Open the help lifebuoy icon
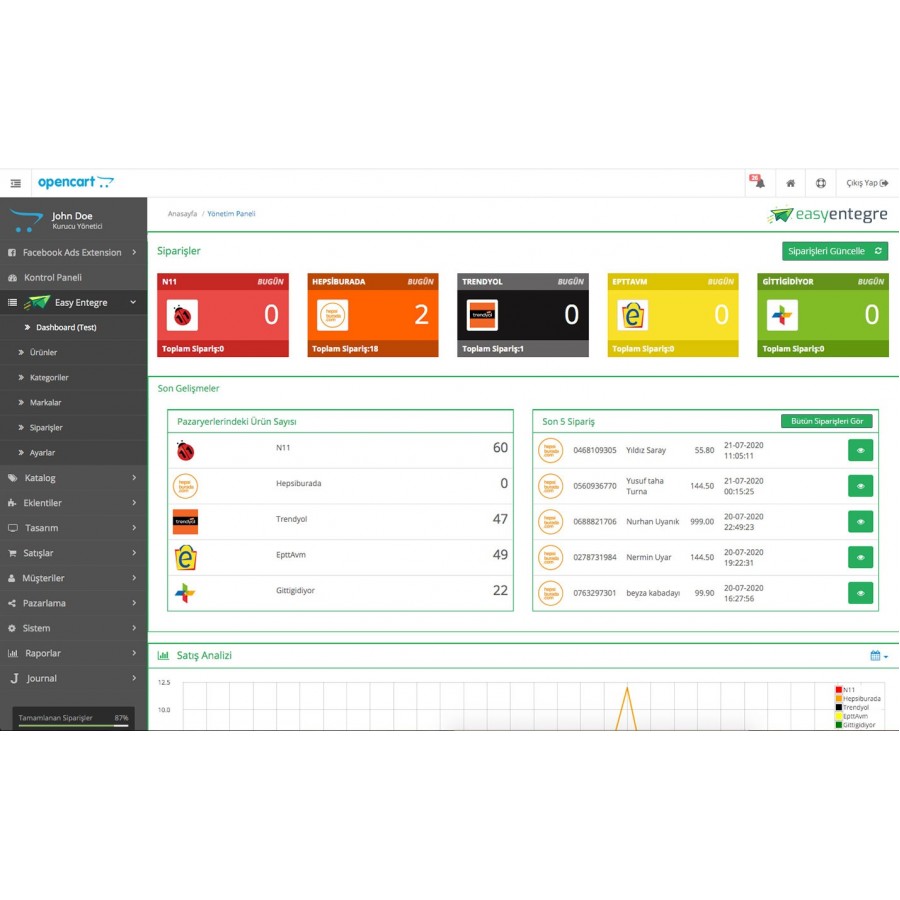This screenshot has width=900, height=900. (x=821, y=183)
